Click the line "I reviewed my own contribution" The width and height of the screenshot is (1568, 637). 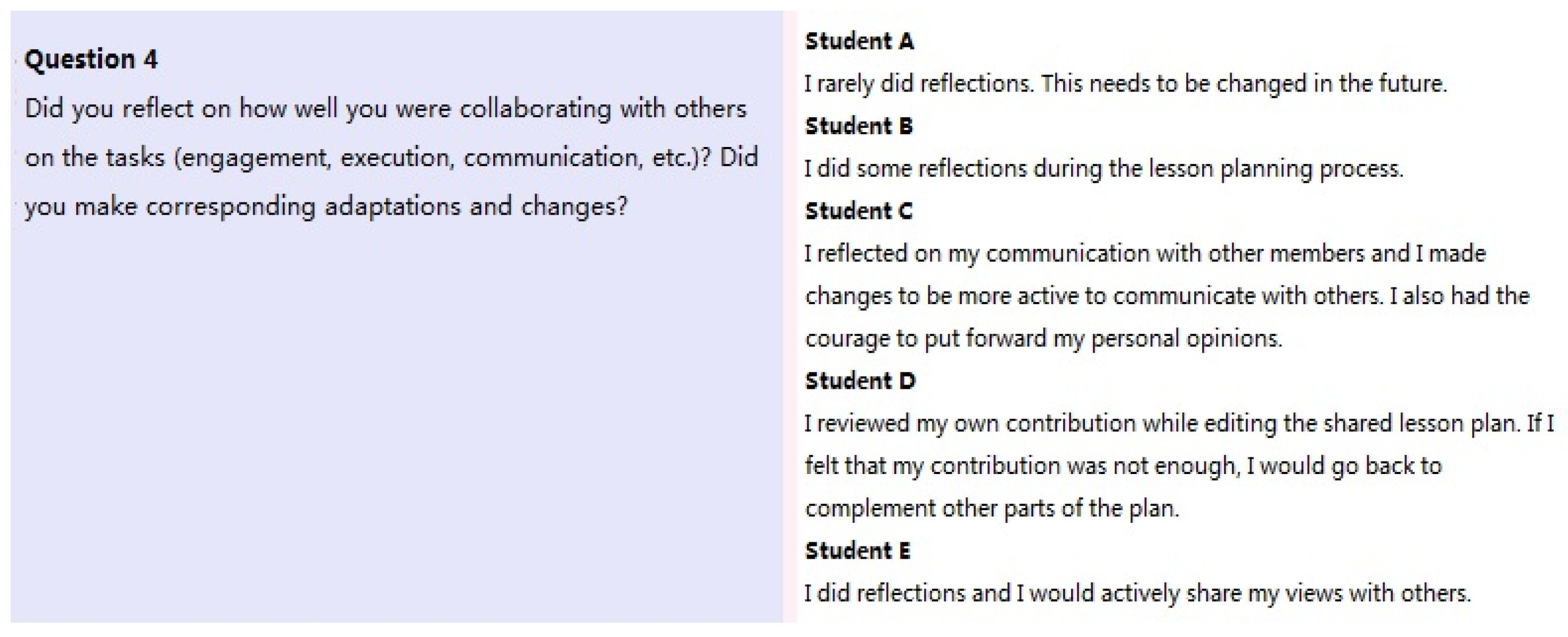point(1179,423)
